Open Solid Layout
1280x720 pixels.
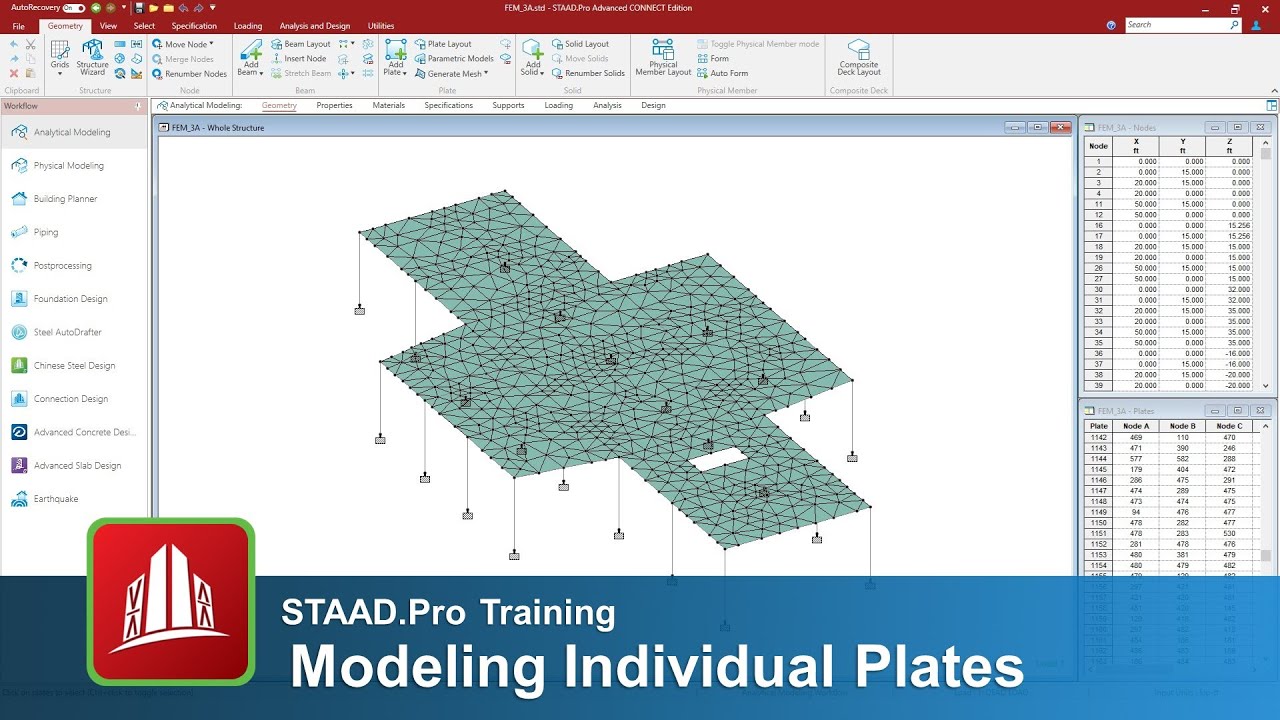(580, 44)
